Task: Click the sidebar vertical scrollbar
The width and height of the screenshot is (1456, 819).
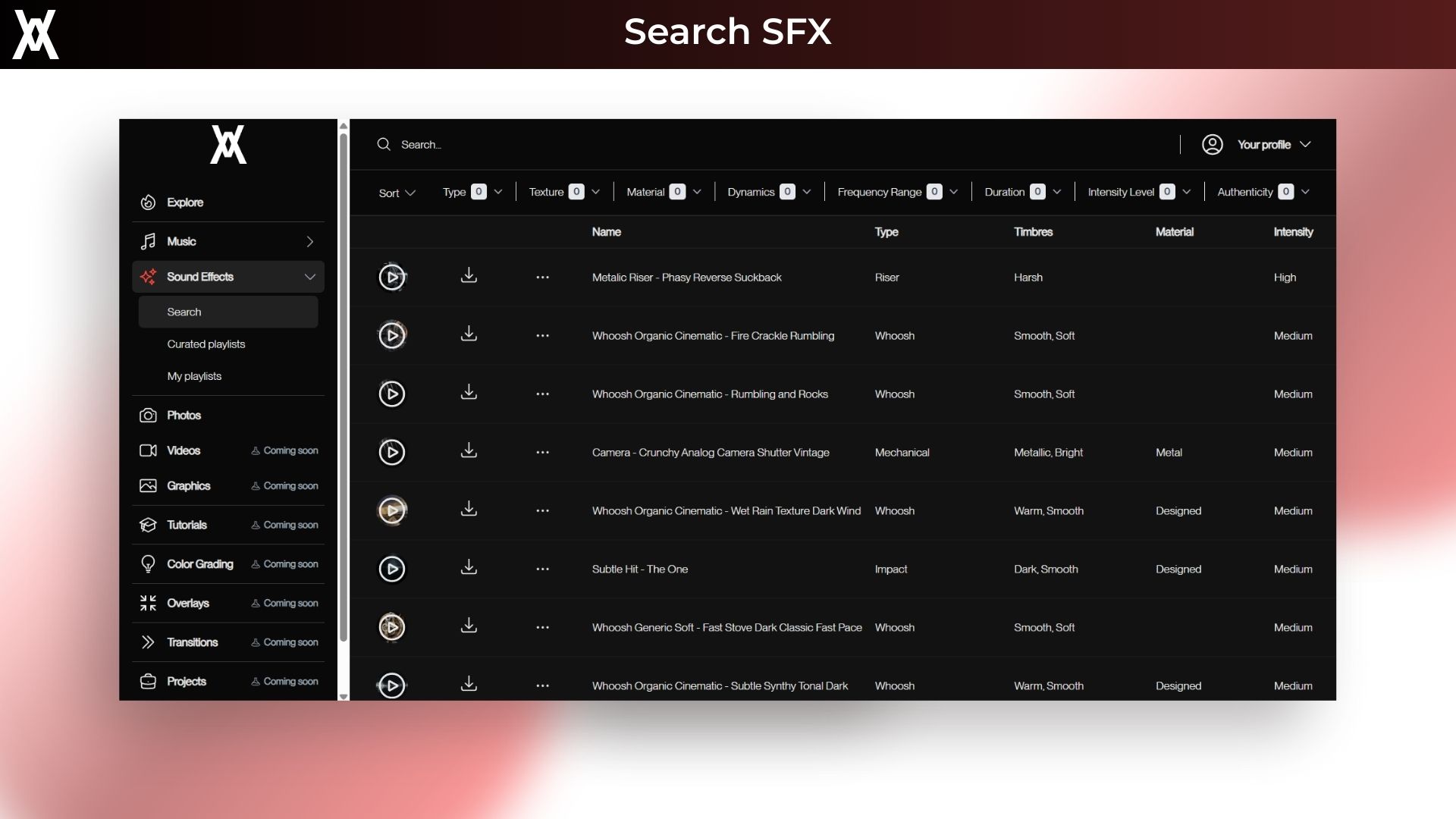Action: click(x=344, y=387)
